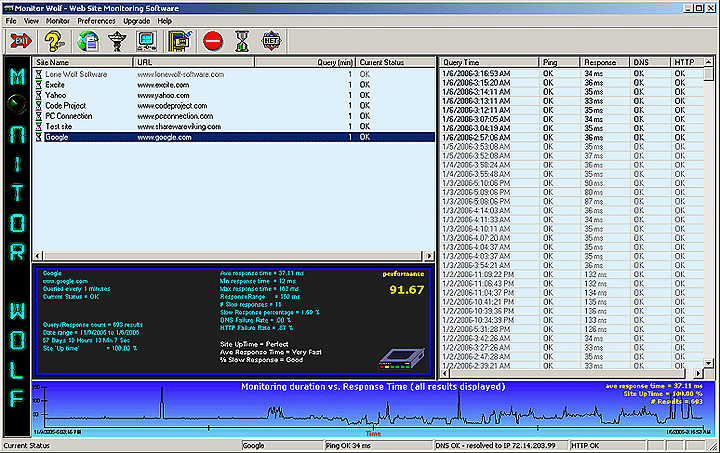Open the View menu
The width and height of the screenshot is (720, 453).
click(31, 21)
